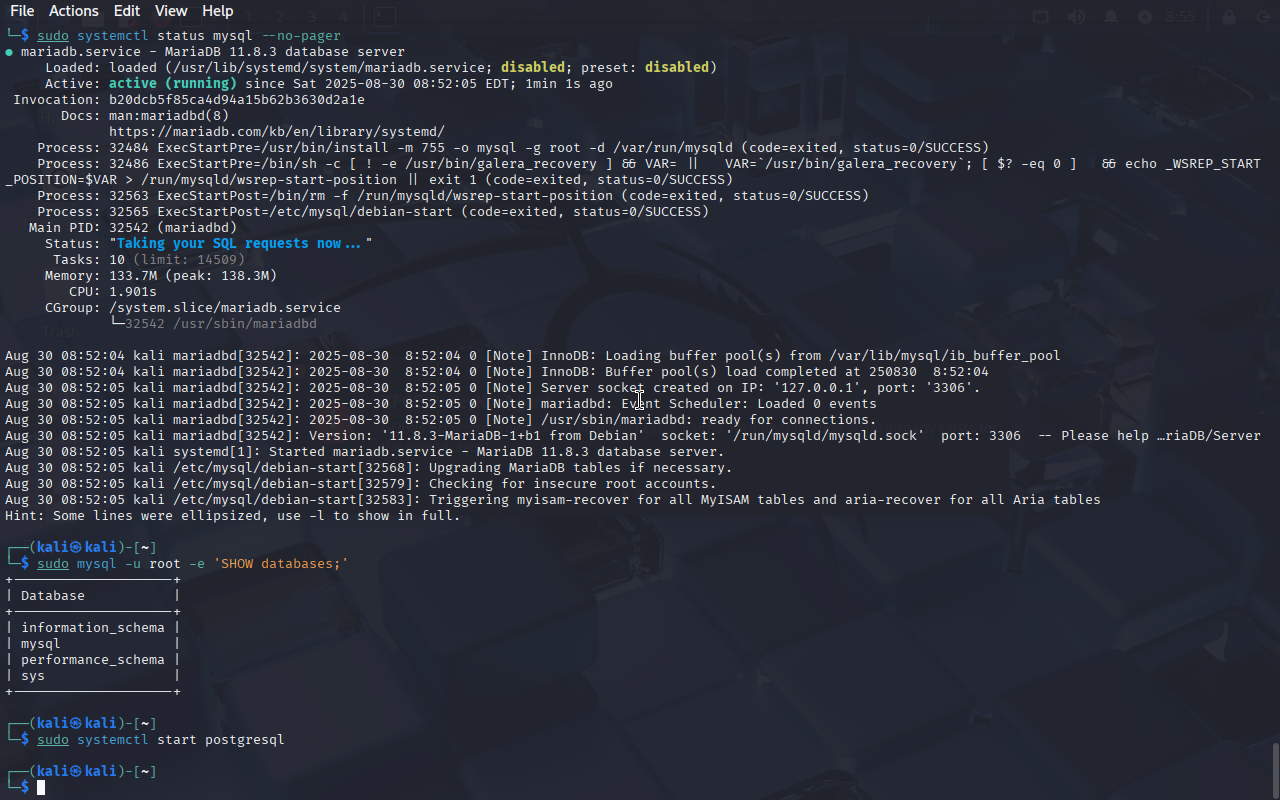Click the Memory 133.7M (peak: 138.3M) value

click(x=193, y=276)
